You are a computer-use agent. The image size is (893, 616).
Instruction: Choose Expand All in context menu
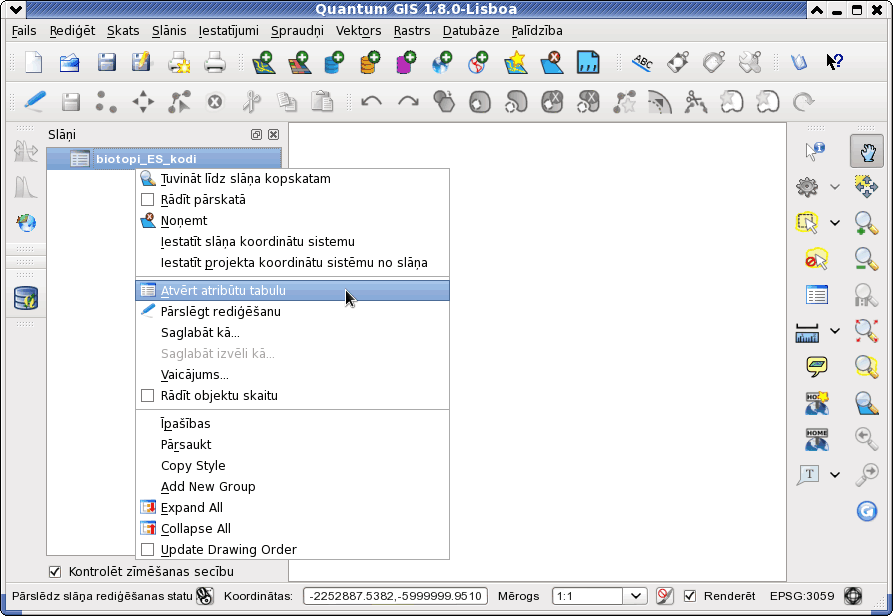[292, 508]
